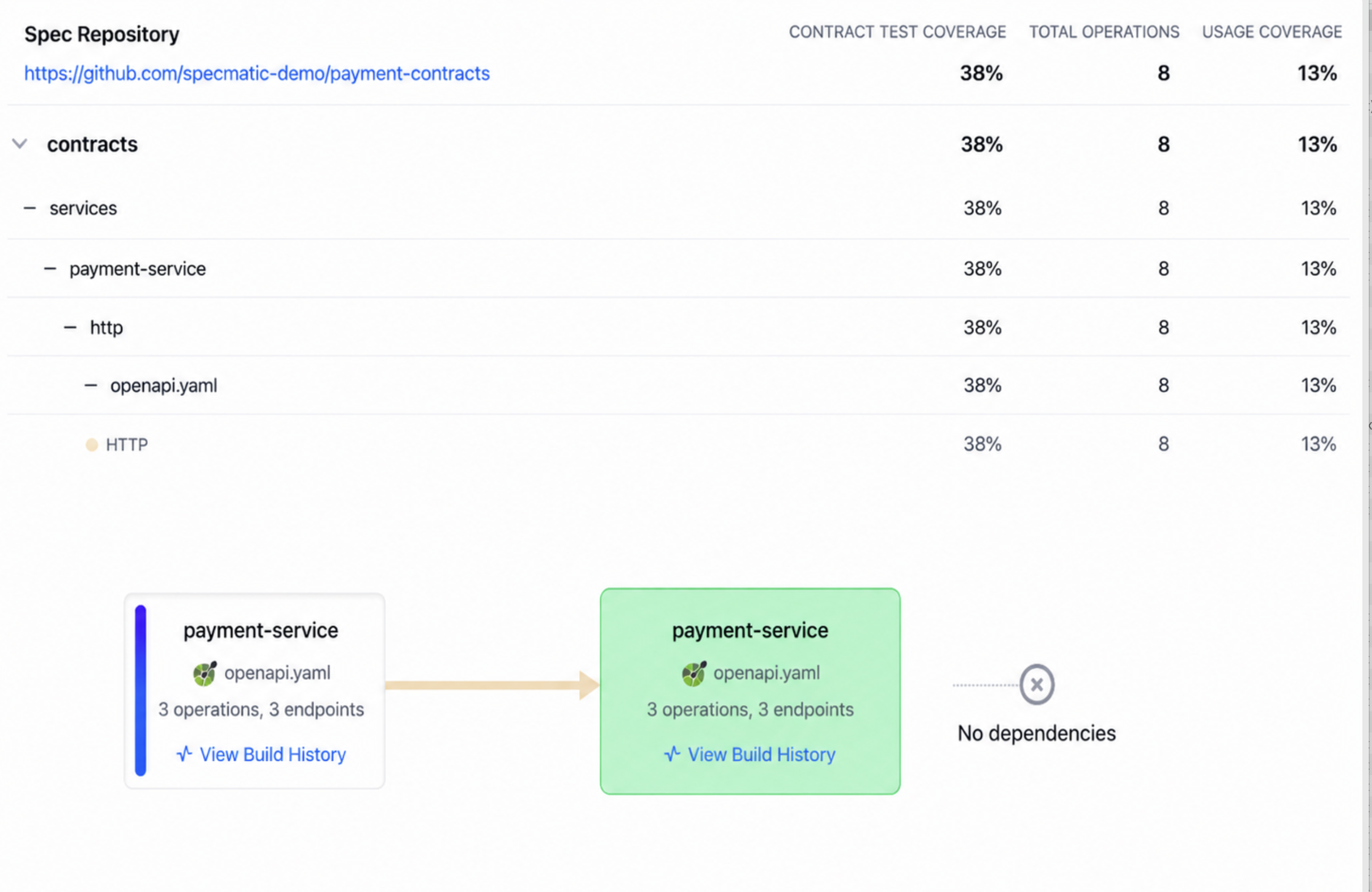Select payment-service in the spec tree
Screen dimensions: 1372x892
(x=137, y=268)
